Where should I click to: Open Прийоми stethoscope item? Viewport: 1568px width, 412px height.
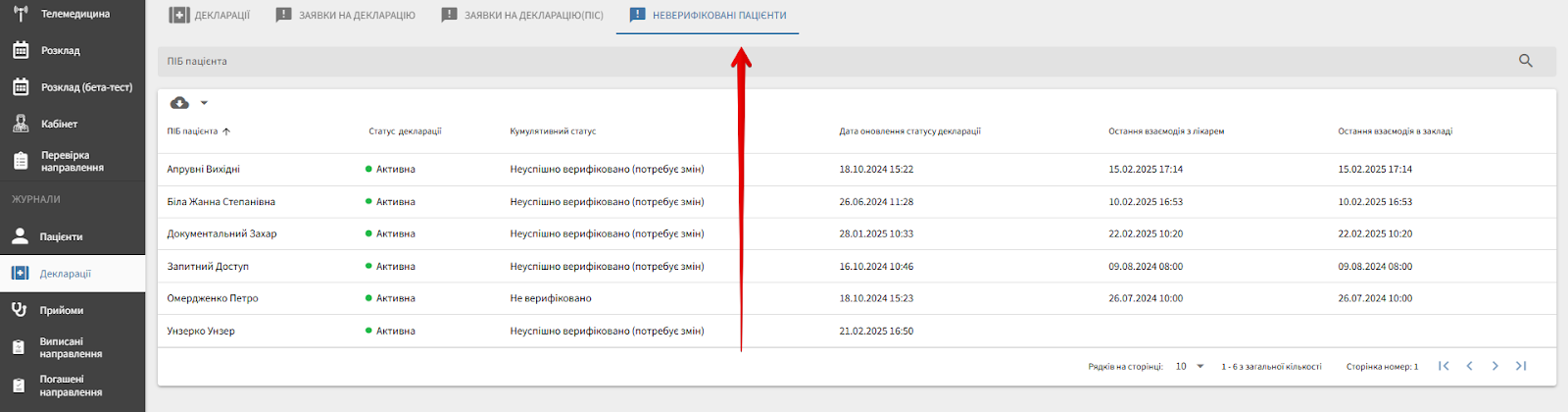(61, 310)
